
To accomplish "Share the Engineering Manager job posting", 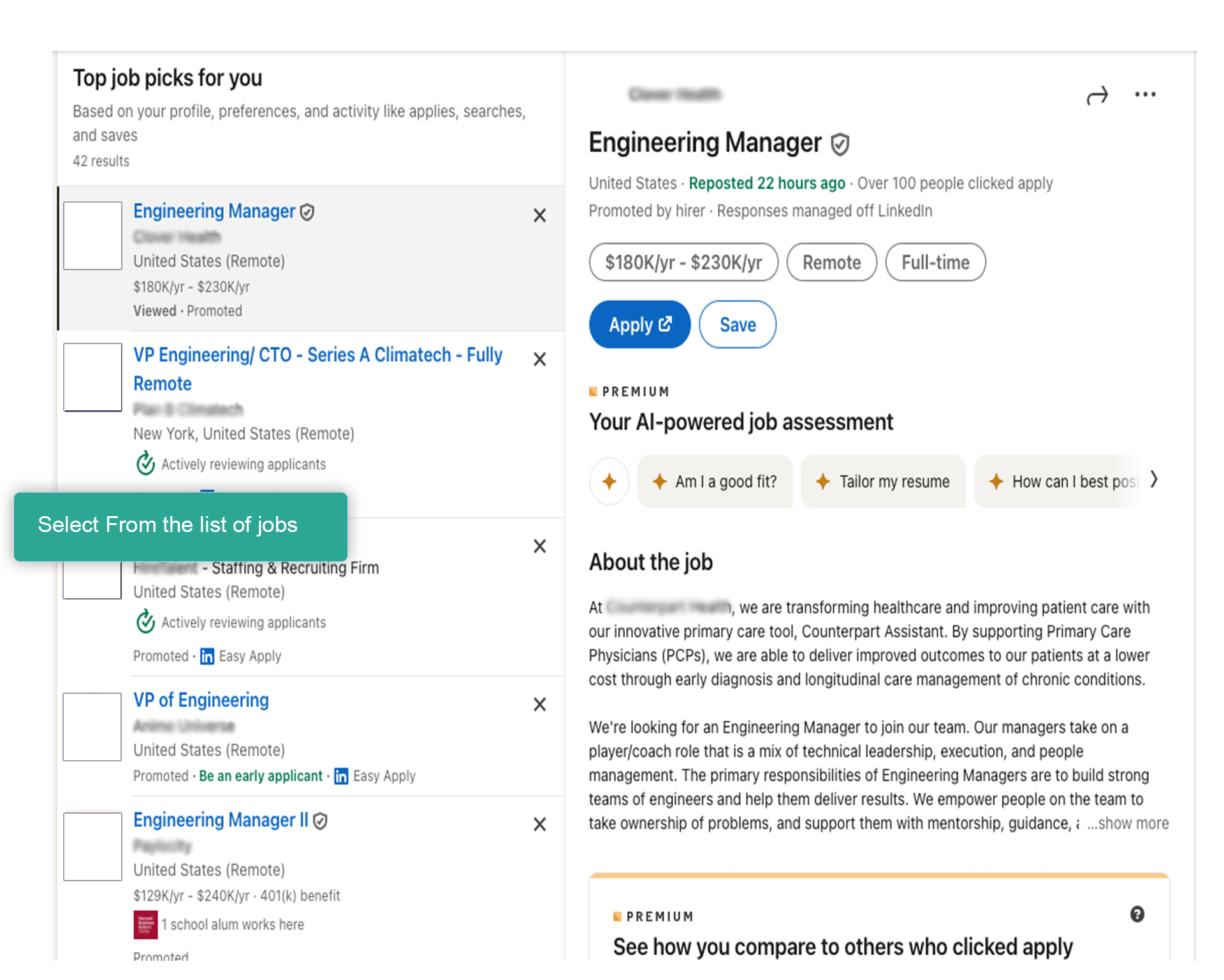I will pos(1097,96).
